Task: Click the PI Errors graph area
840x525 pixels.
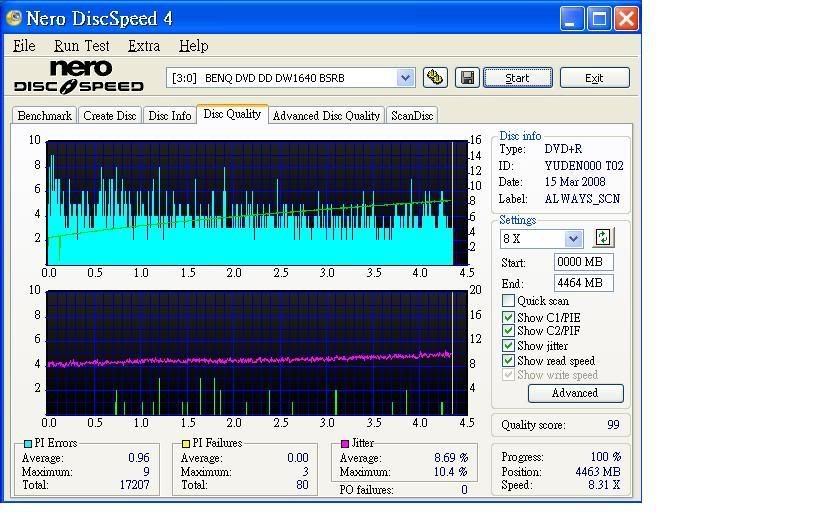Action: point(257,203)
